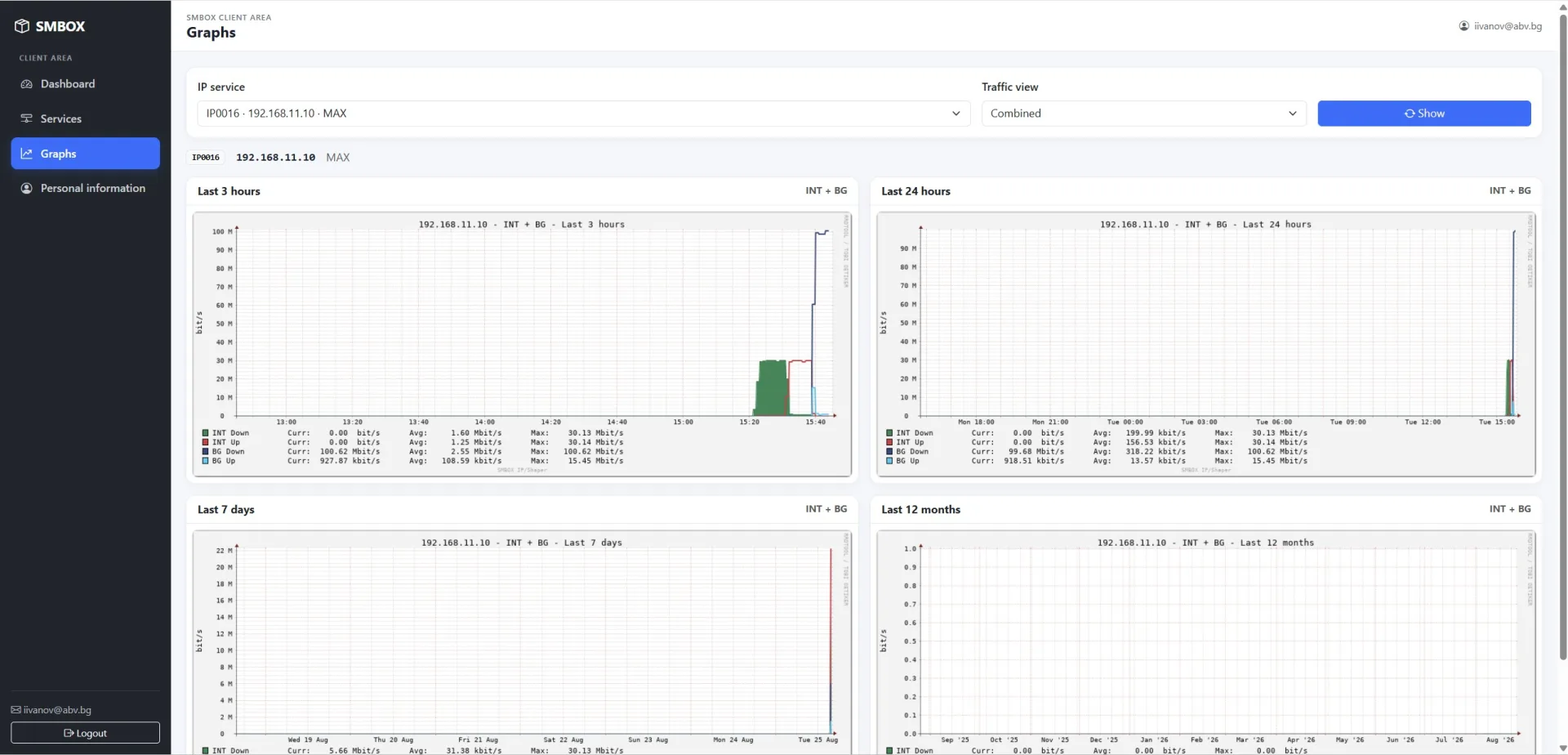The width and height of the screenshot is (1568, 755).
Task: Click the IP0016 service badge
Action: click(206, 158)
